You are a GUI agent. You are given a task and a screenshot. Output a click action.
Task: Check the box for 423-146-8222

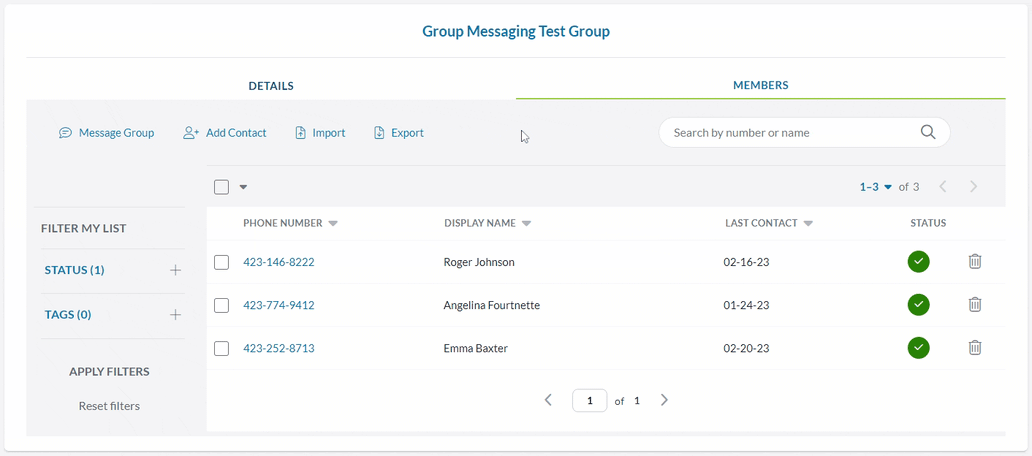[222, 263]
